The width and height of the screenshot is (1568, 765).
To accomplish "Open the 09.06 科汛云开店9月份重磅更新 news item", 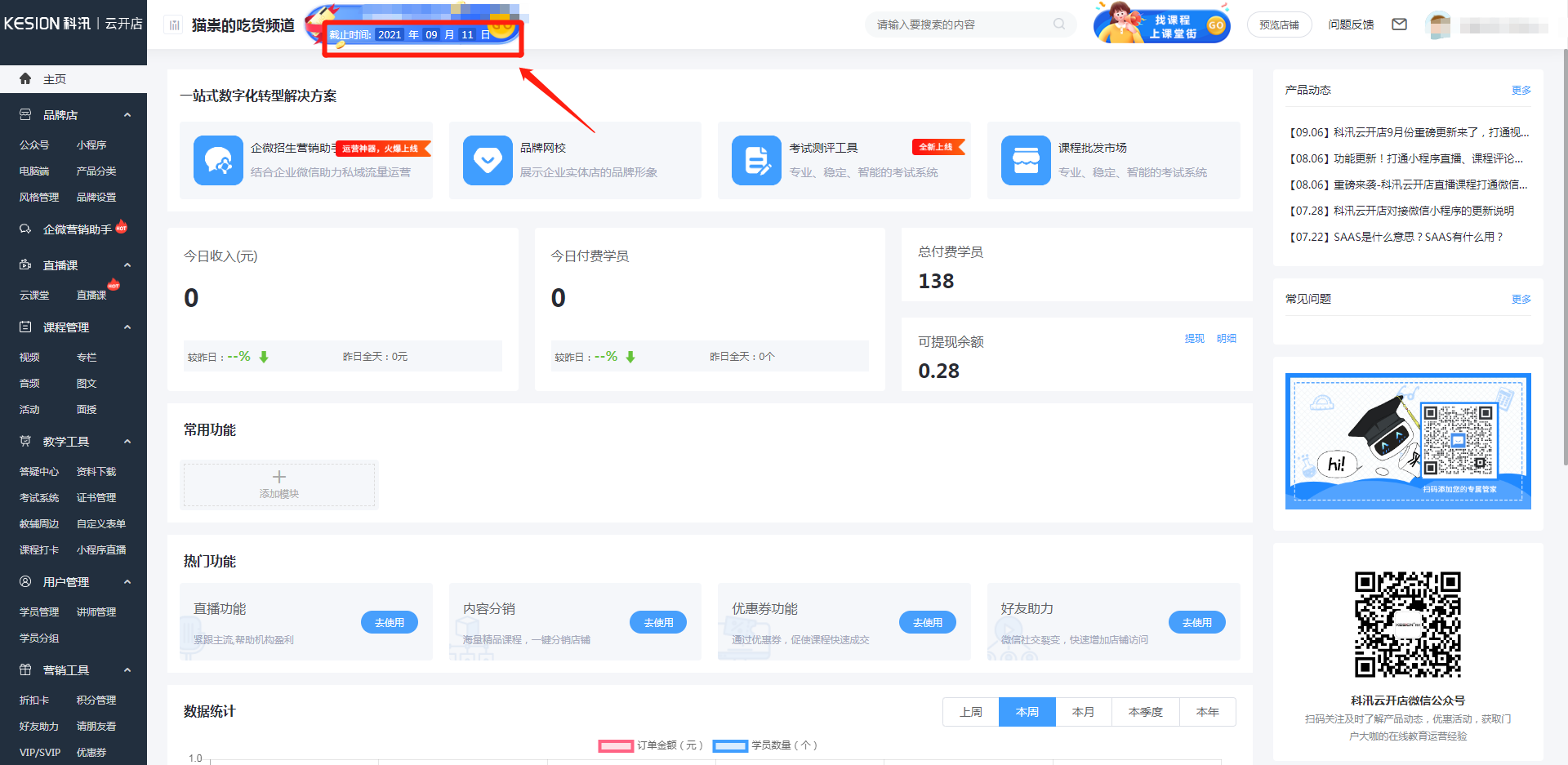I will (1410, 132).
